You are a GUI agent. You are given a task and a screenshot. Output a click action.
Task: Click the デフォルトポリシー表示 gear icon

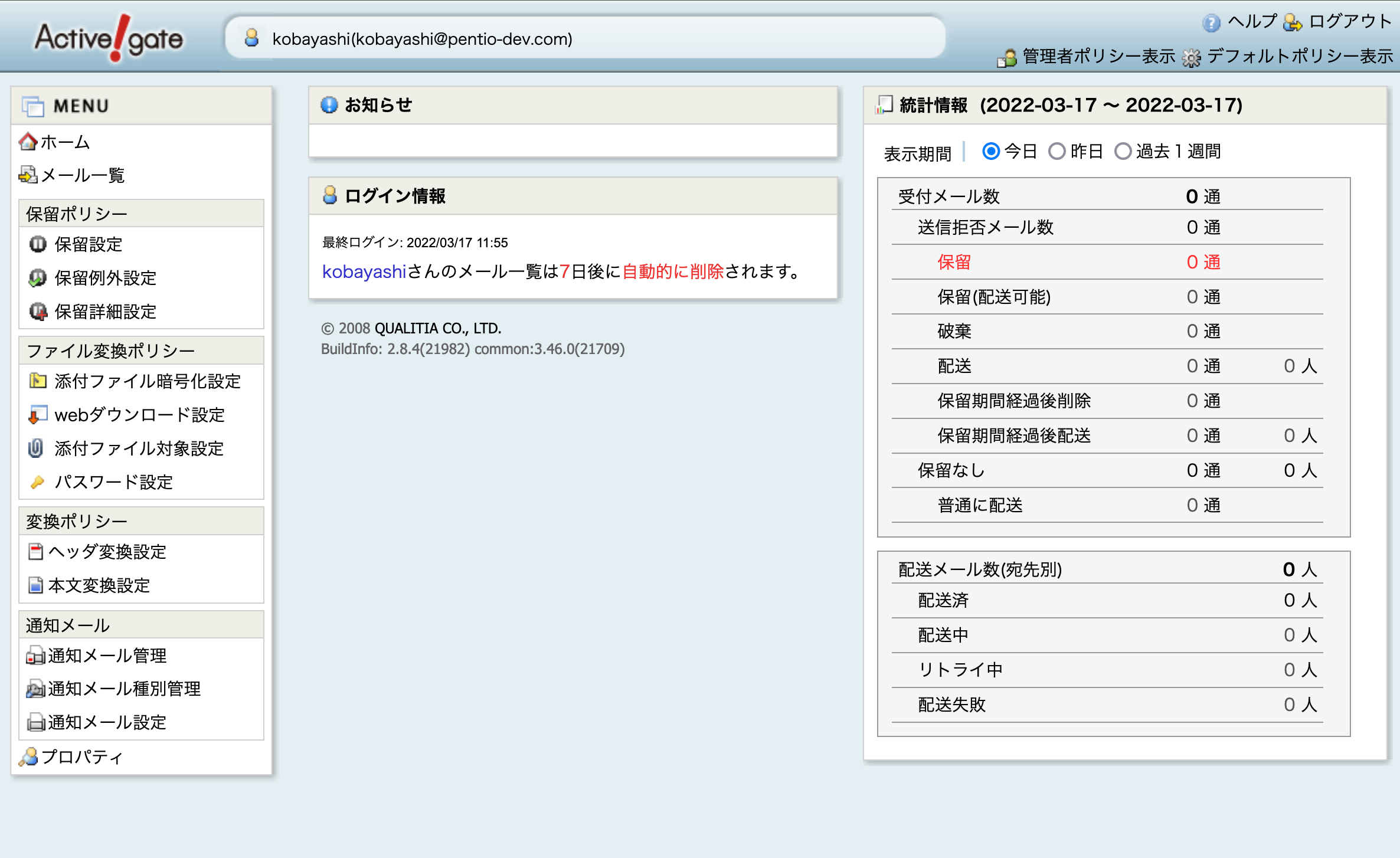pyautogui.click(x=1192, y=58)
